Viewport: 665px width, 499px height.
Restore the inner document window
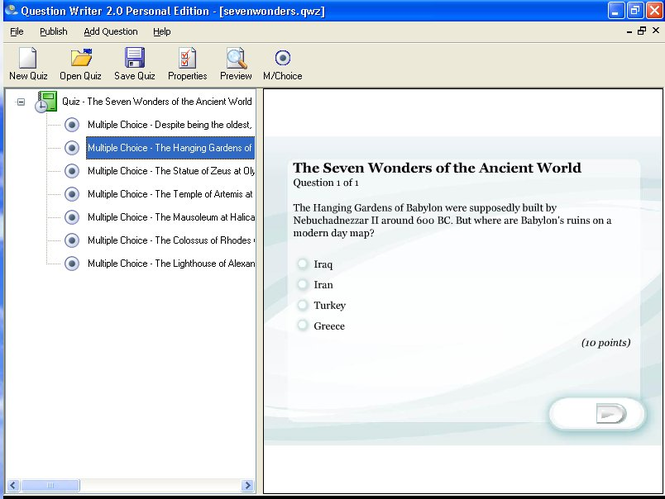pos(642,31)
